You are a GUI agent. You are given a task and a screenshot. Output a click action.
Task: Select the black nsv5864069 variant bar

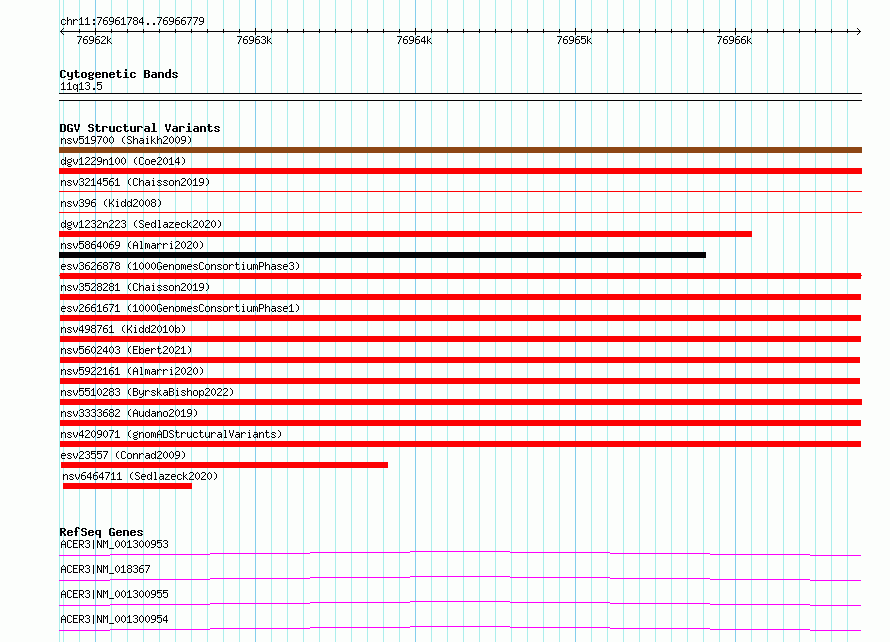tap(383, 255)
